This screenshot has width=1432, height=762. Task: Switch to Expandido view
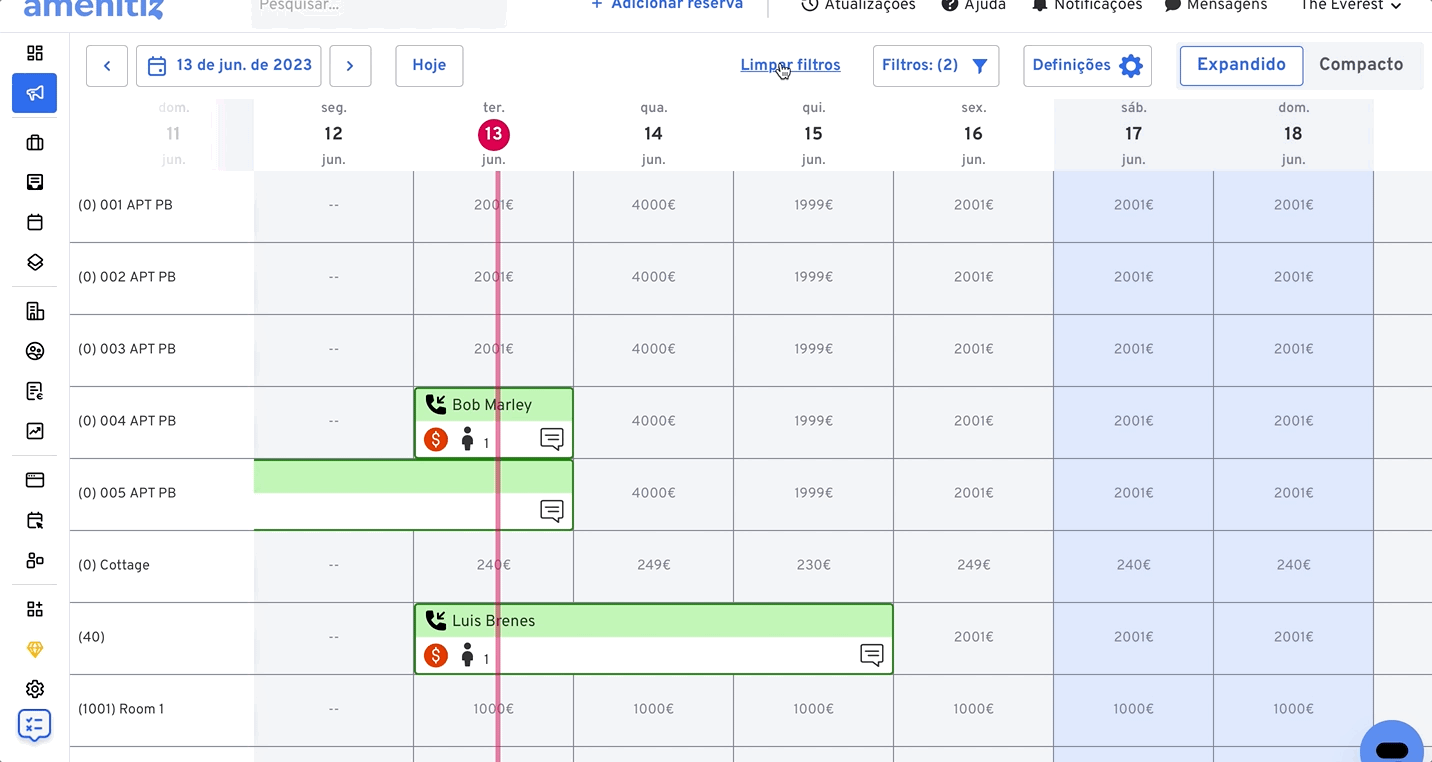[x=1241, y=65]
